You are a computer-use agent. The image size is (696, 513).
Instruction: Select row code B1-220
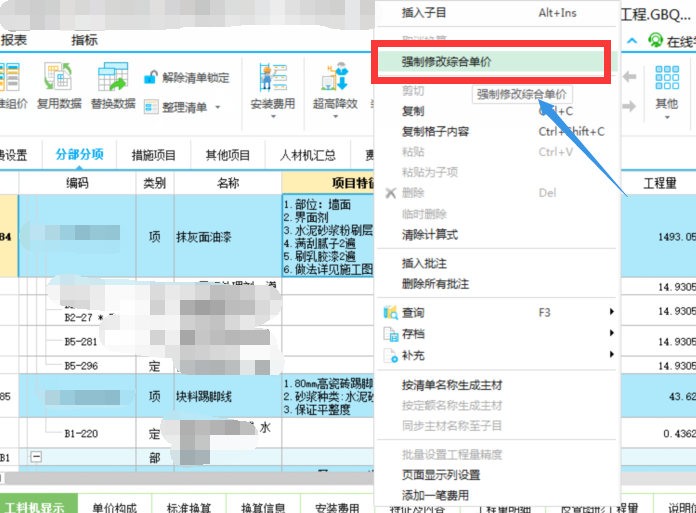click(81, 434)
